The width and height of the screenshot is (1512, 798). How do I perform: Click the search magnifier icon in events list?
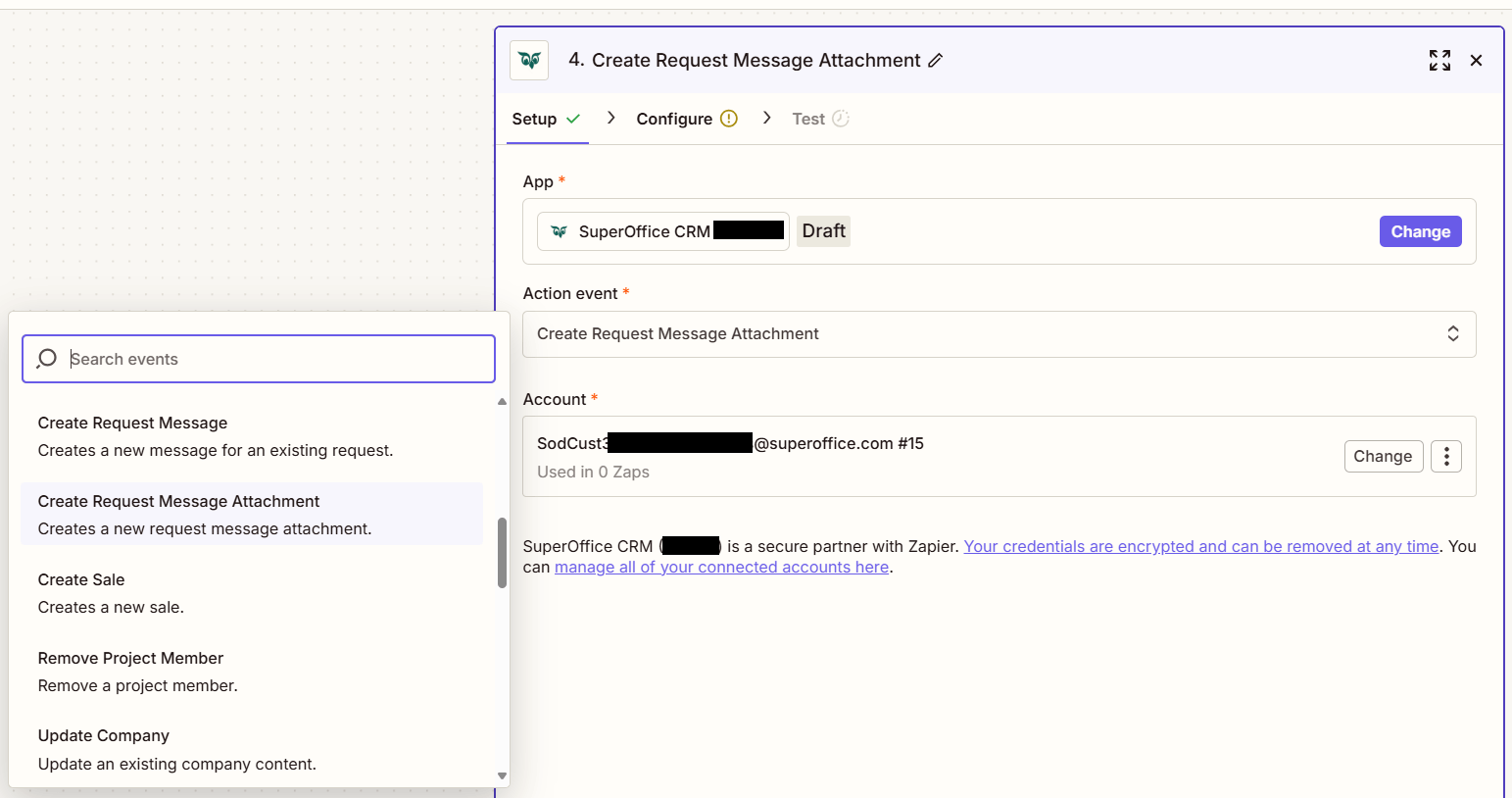(x=46, y=359)
